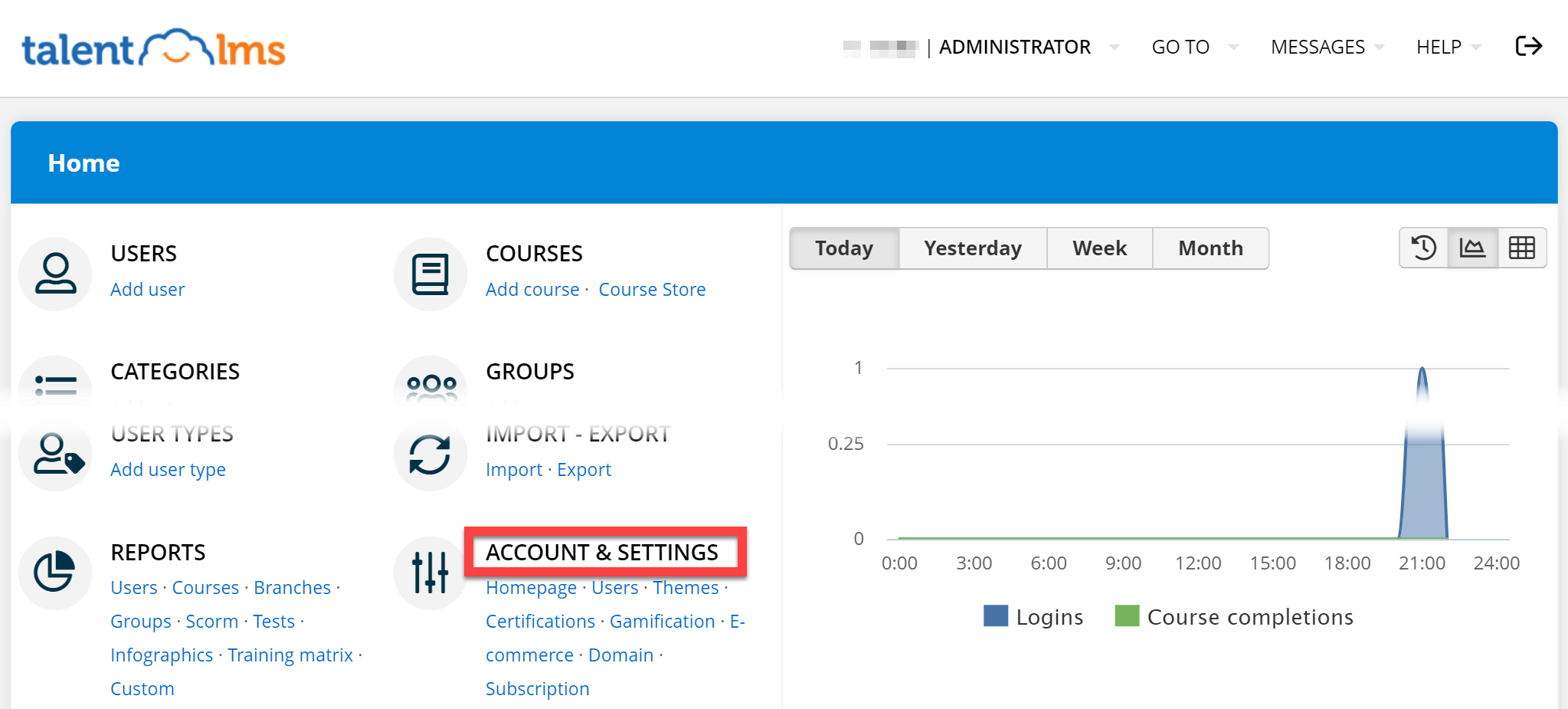The height and width of the screenshot is (709, 1568).
Task: Open Infographics report link
Action: [162, 655]
